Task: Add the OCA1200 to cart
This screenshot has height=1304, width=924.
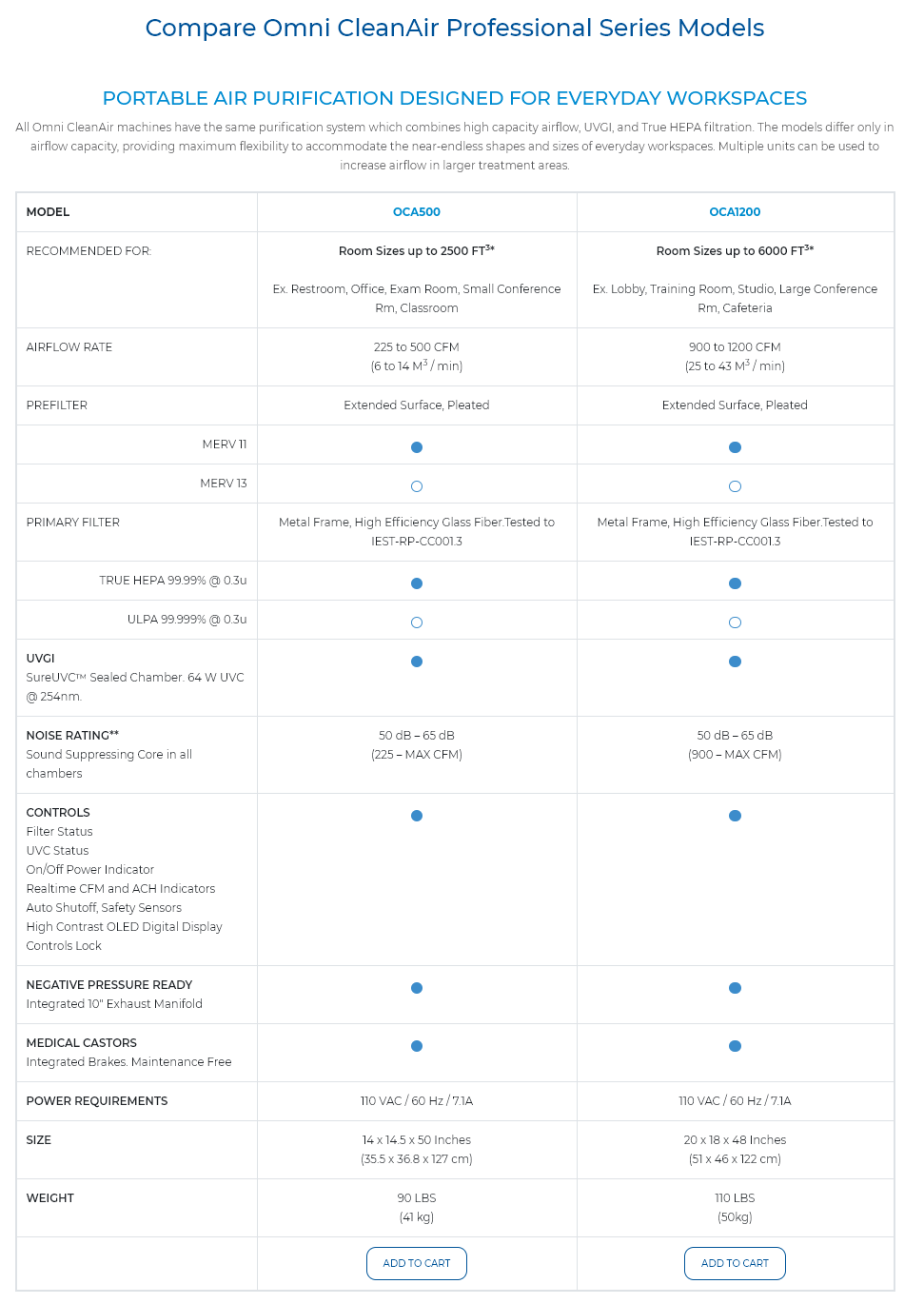Action: [735, 1263]
